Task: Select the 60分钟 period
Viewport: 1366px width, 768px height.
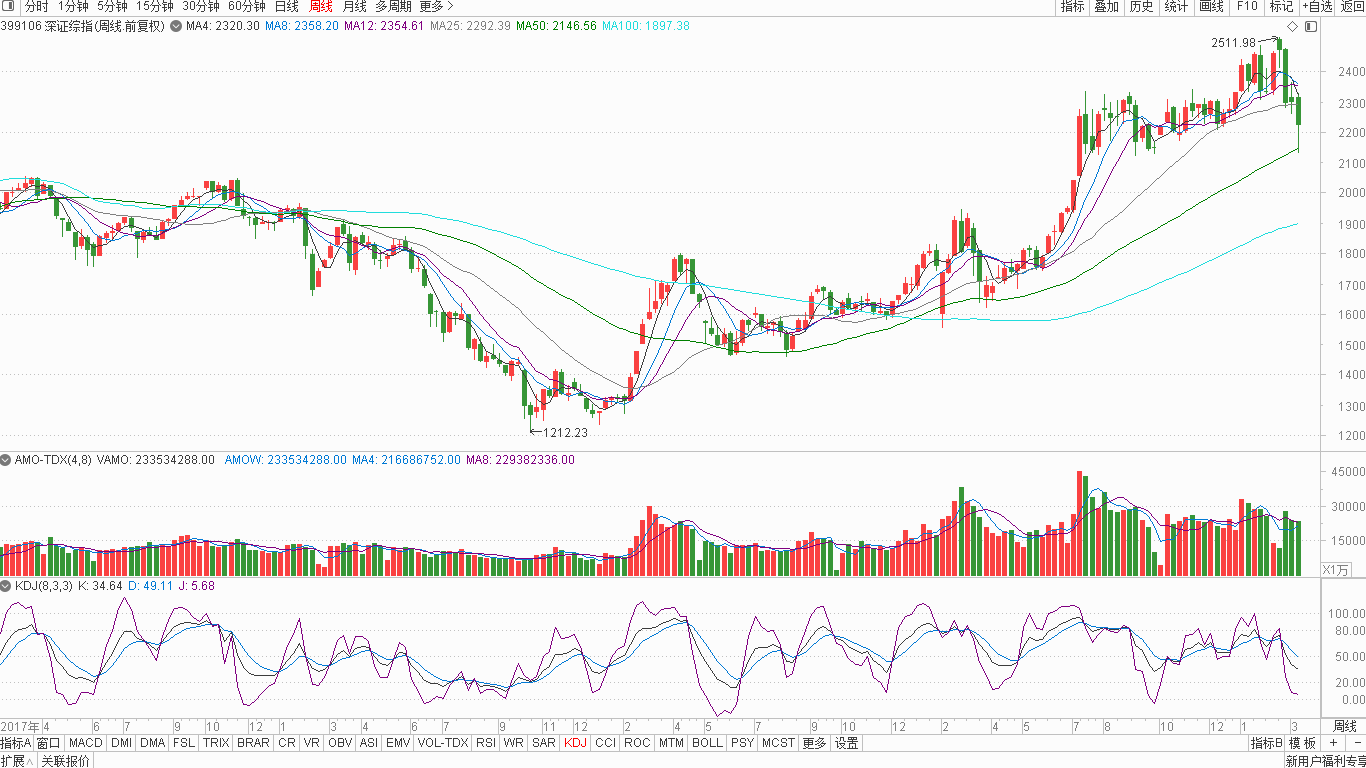Action: 246,6
